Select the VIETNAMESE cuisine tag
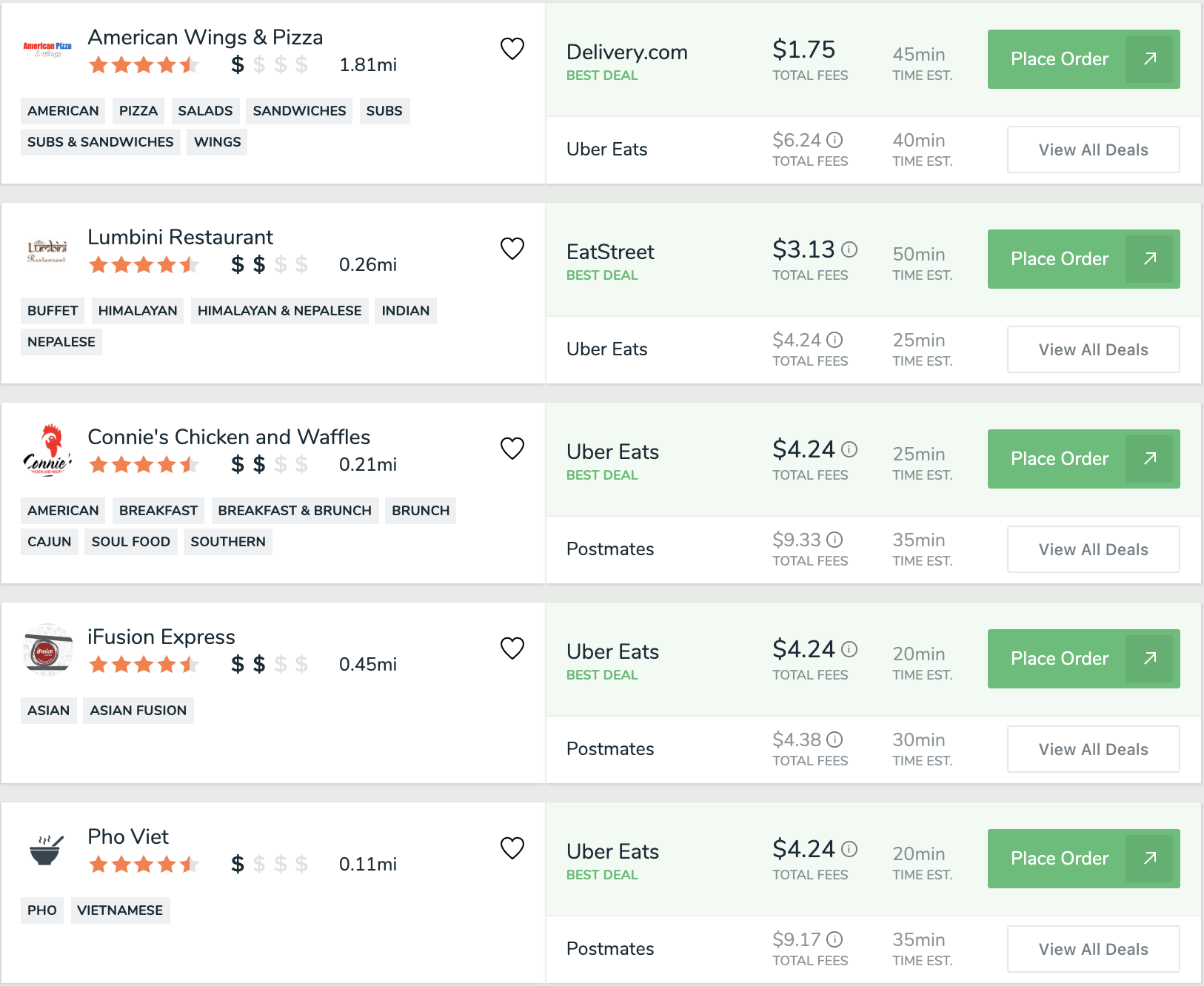The width and height of the screenshot is (1204, 986). 120,910
